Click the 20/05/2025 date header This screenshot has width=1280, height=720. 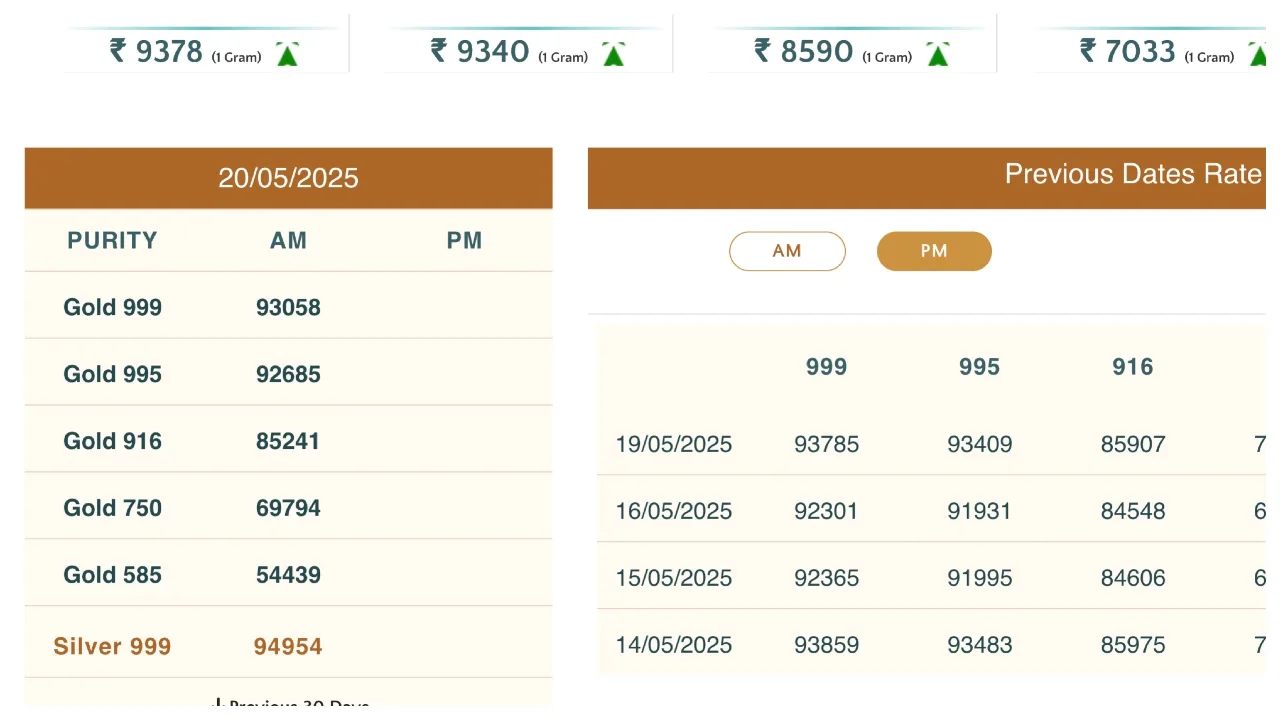coord(288,178)
